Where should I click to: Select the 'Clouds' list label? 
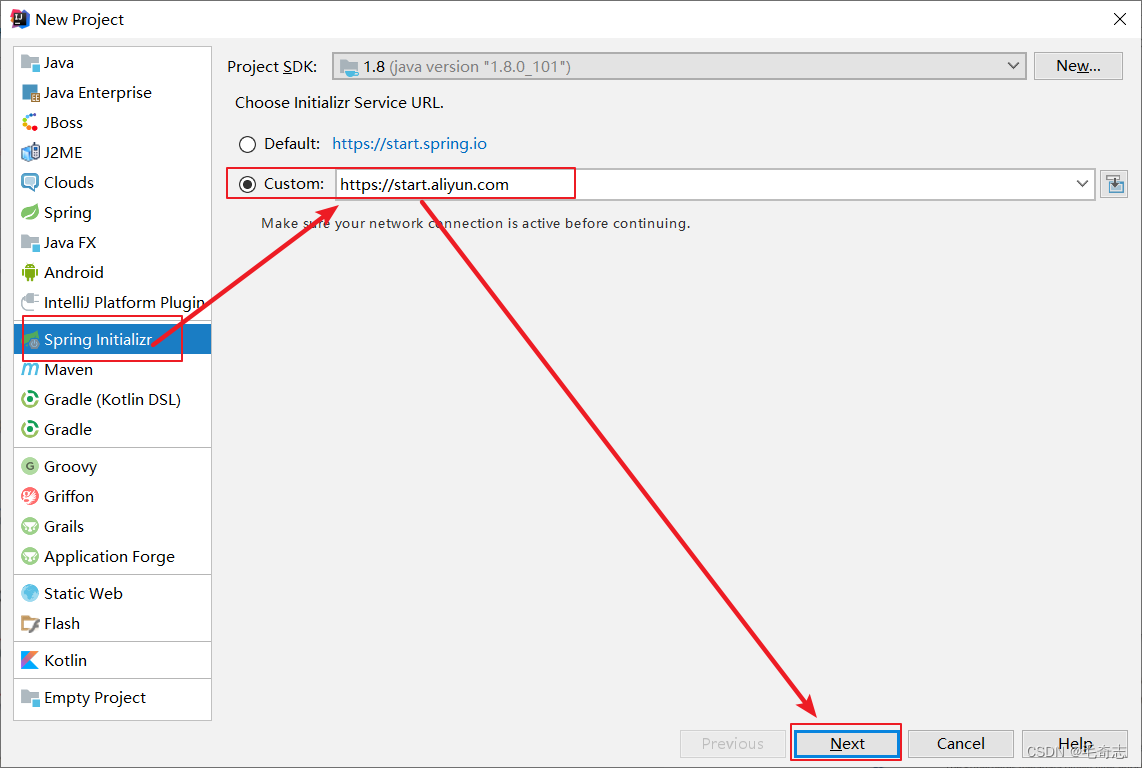pos(68,182)
